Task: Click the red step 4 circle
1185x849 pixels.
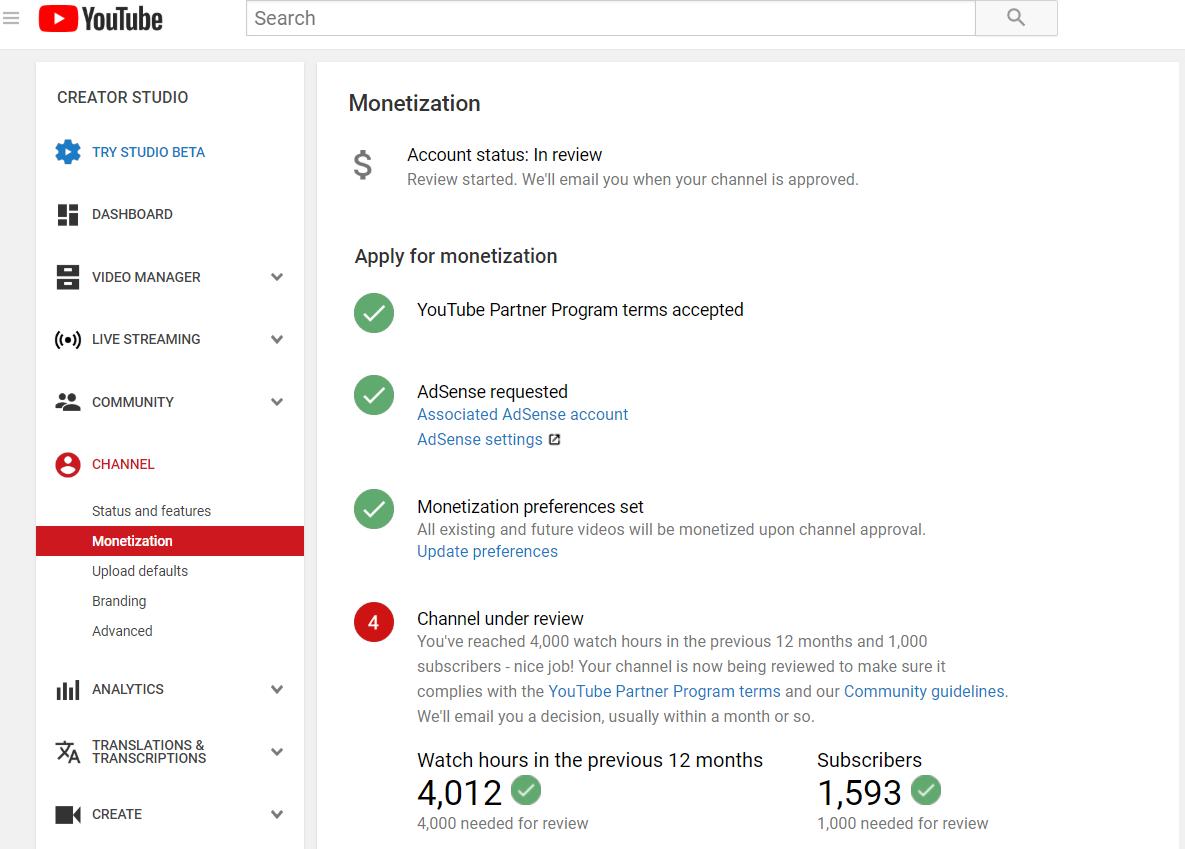Action: [374, 622]
